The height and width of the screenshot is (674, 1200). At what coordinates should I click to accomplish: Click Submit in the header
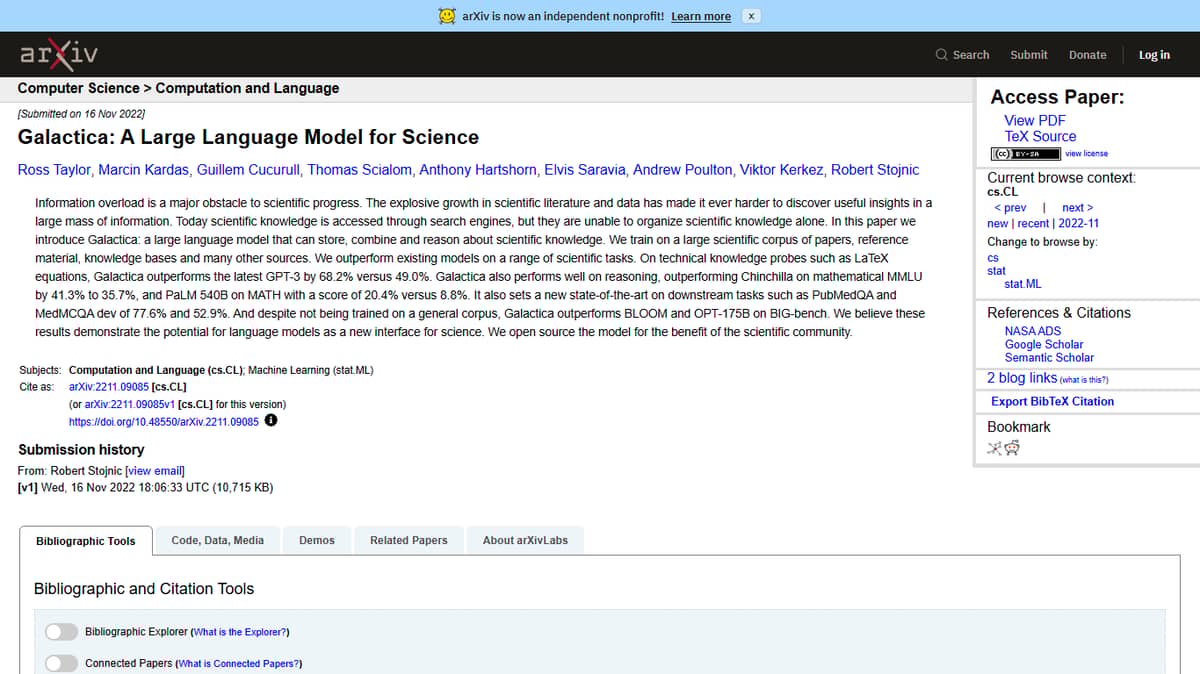pyautogui.click(x=1029, y=55)
